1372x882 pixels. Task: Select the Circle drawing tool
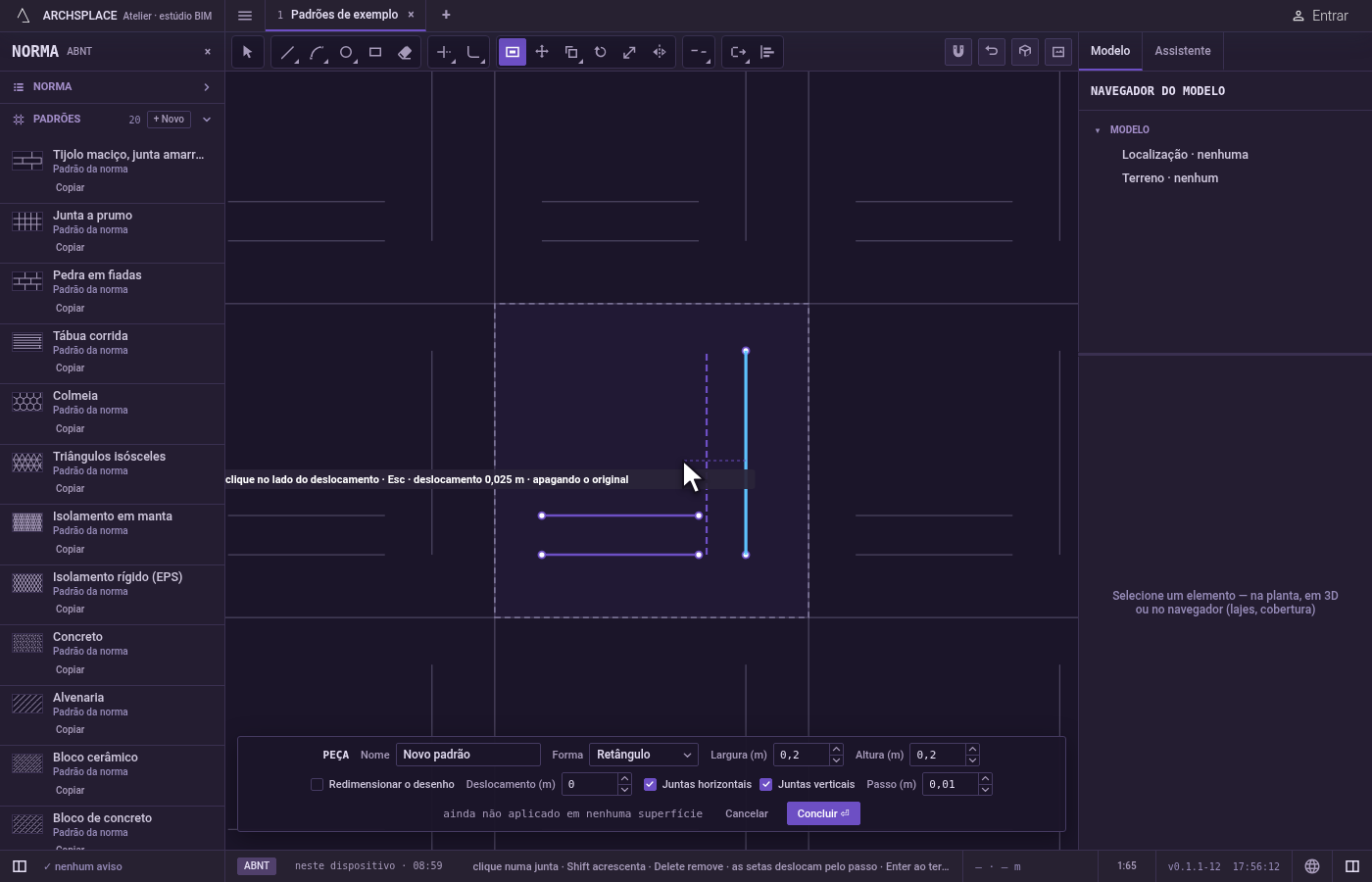(346, 52)
